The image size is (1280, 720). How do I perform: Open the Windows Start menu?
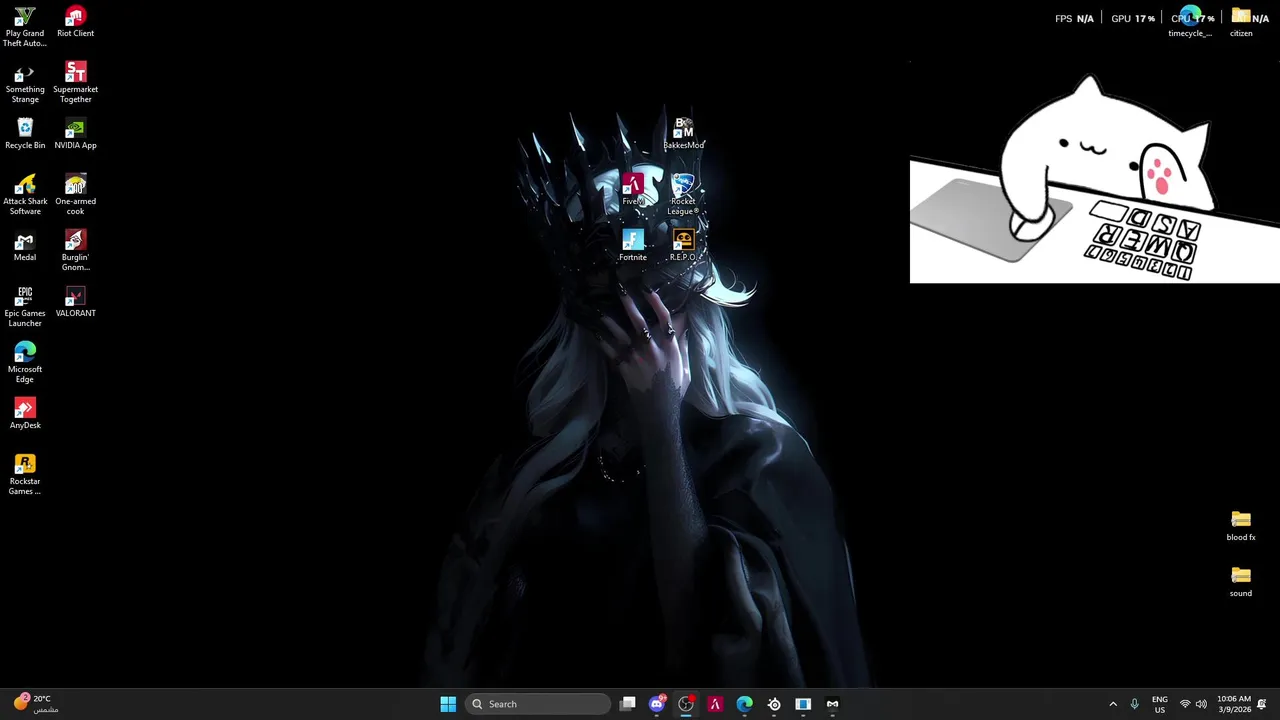tap(448, 704)
